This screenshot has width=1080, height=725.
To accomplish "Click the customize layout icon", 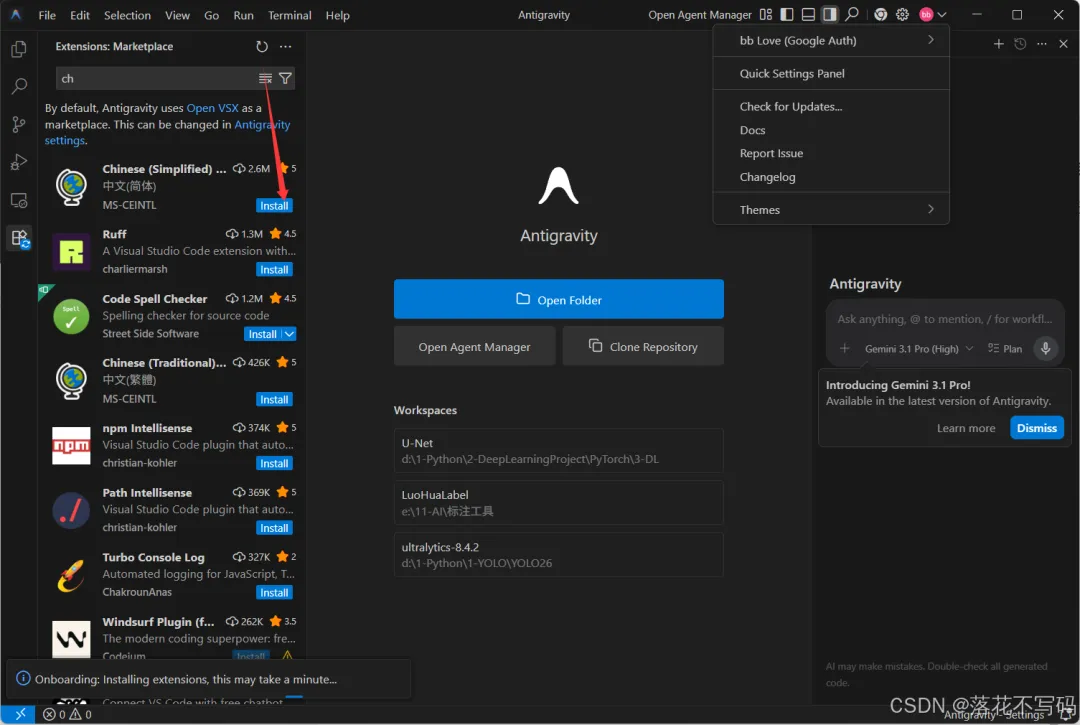I will pyautogui.click(x=766, y=14).
